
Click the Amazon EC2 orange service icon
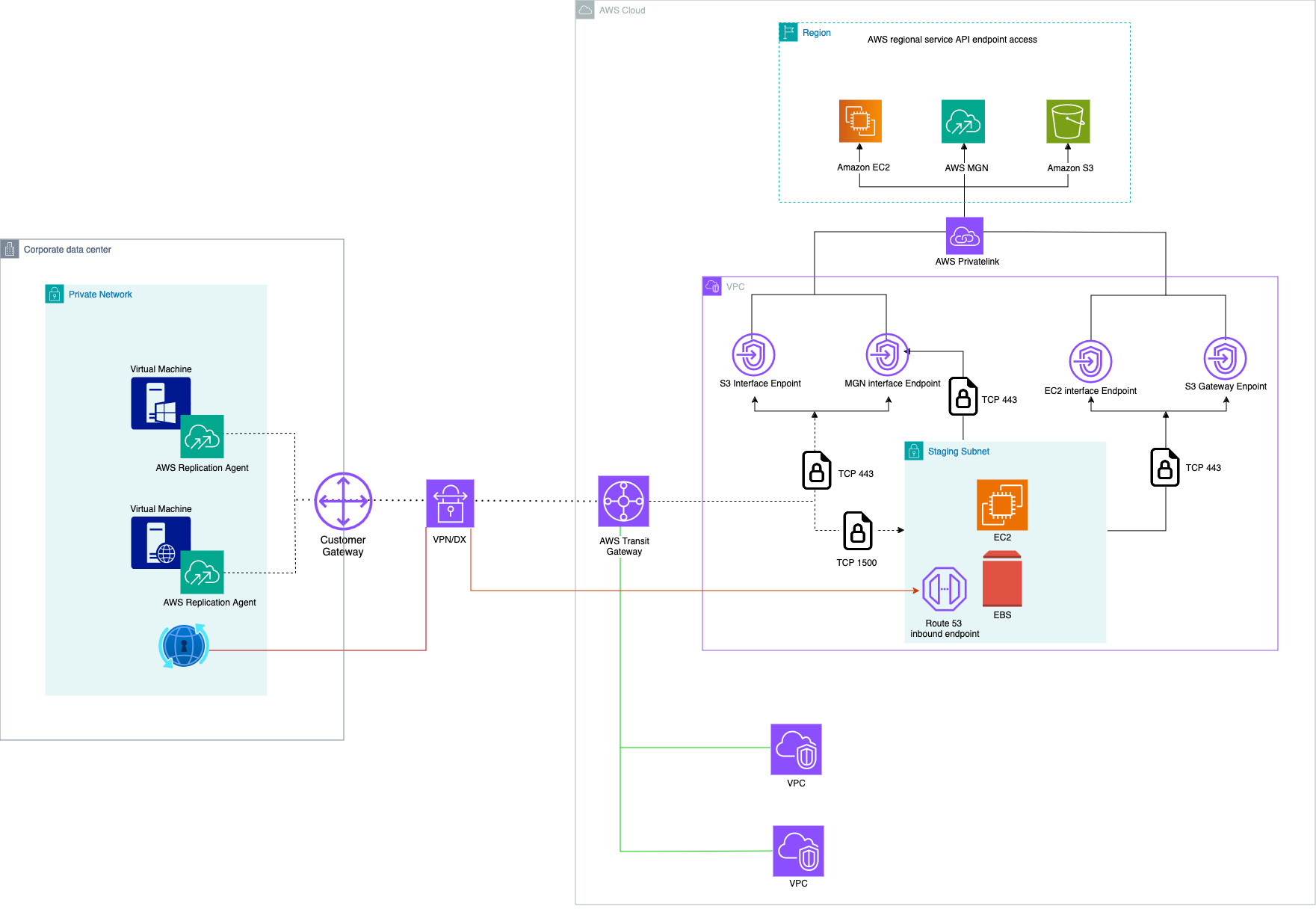[x=860, y=121]
